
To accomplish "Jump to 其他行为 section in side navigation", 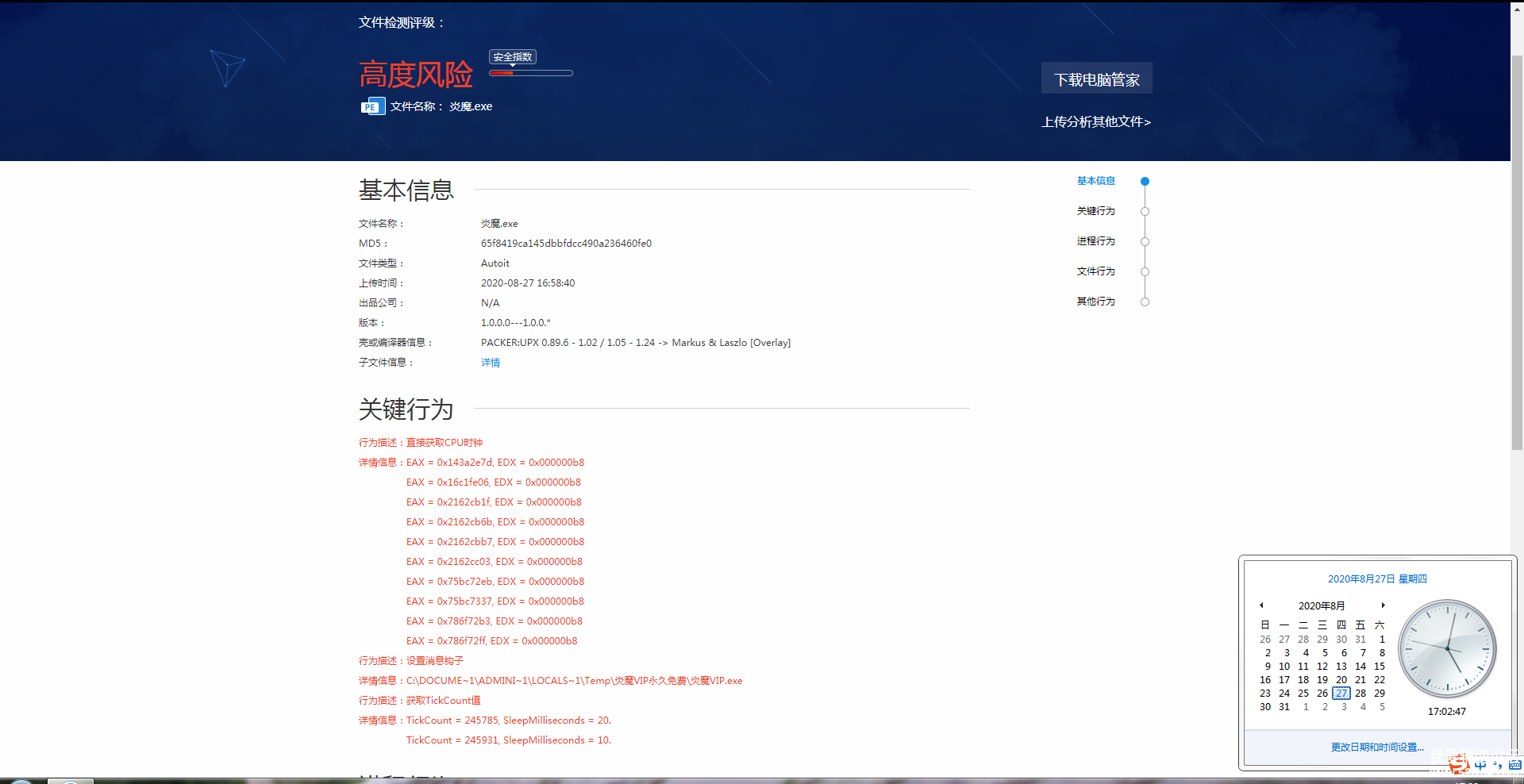I will pos(1095,302).
